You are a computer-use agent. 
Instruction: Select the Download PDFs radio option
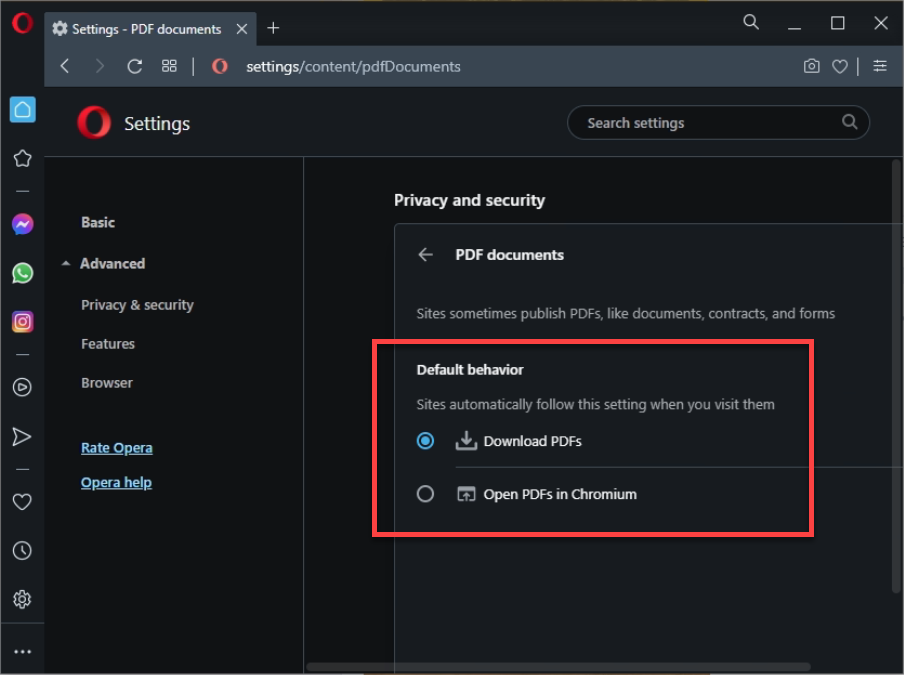pos(426,441)
